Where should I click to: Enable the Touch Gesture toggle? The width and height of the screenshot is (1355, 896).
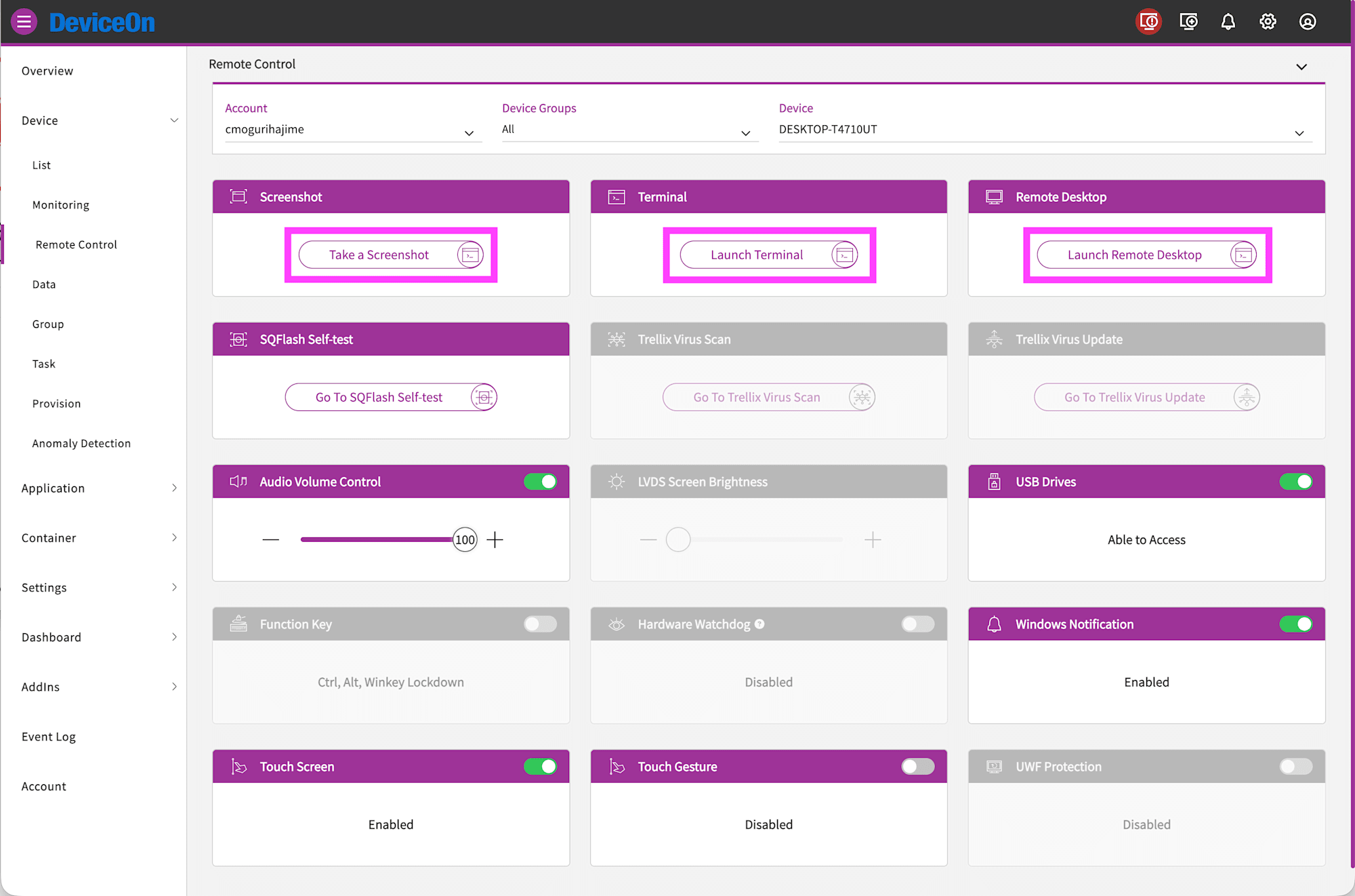pos(918,766)
